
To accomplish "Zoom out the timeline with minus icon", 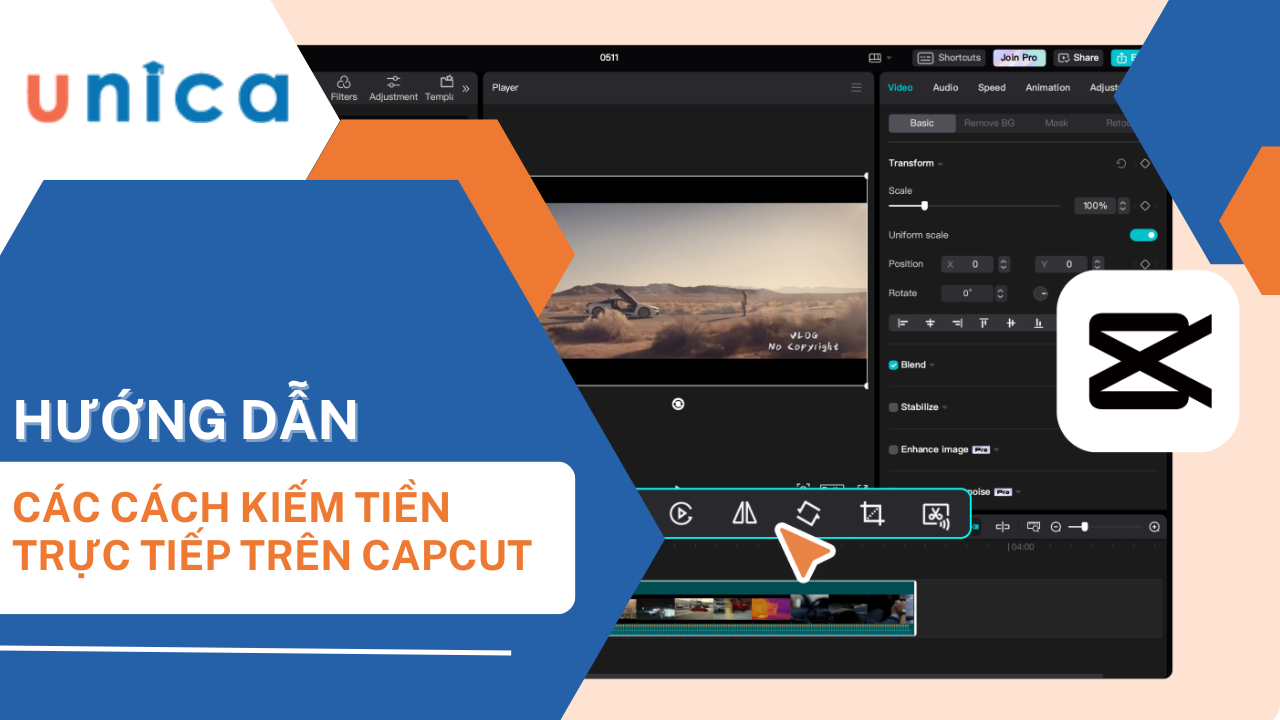I will click(1056, 526).
